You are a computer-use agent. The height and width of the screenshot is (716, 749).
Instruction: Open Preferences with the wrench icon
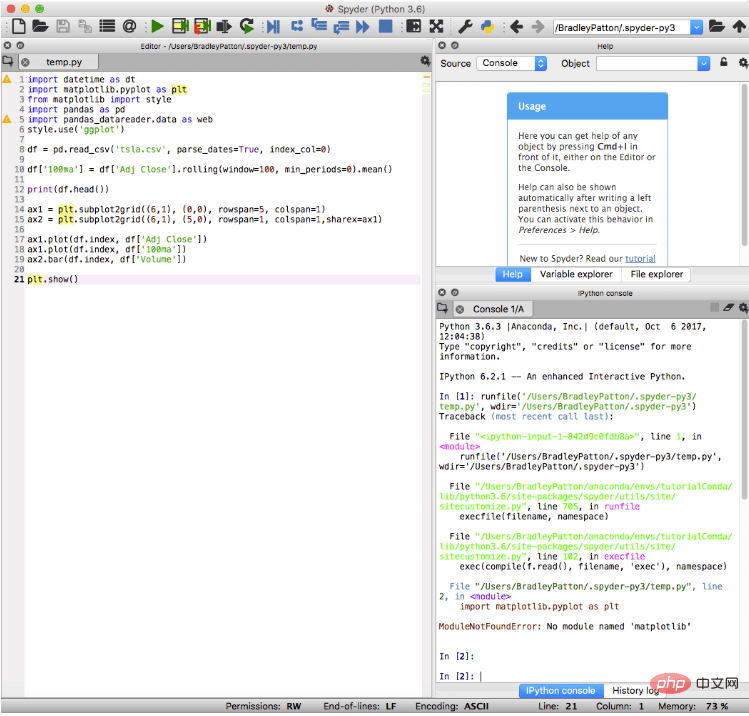(x=465, y=26)
